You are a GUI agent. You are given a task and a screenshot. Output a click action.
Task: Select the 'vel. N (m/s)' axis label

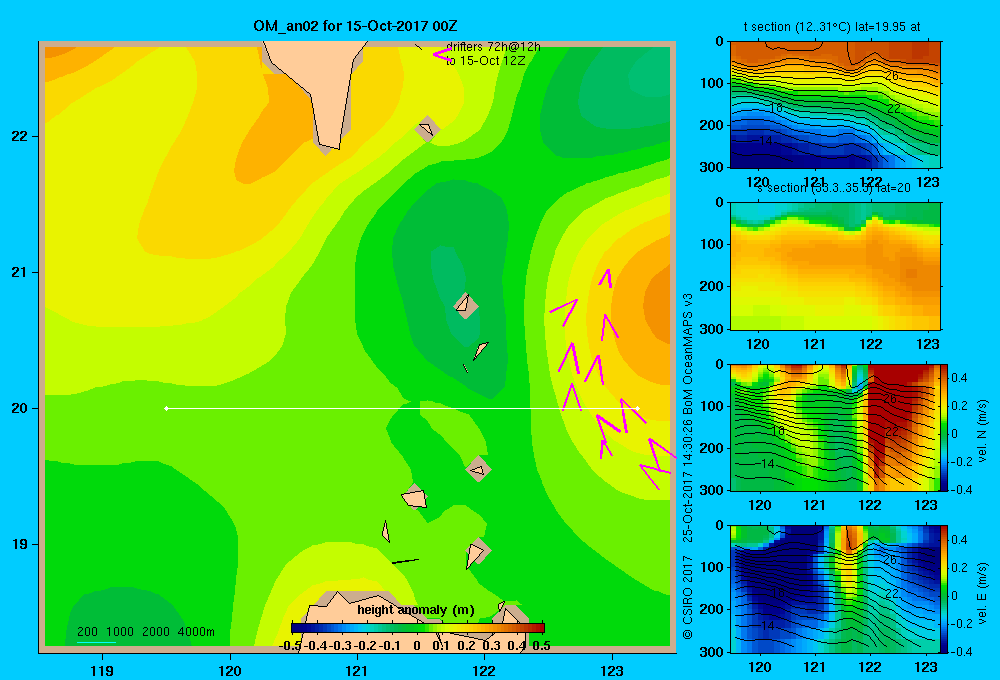tap(983, 431)
